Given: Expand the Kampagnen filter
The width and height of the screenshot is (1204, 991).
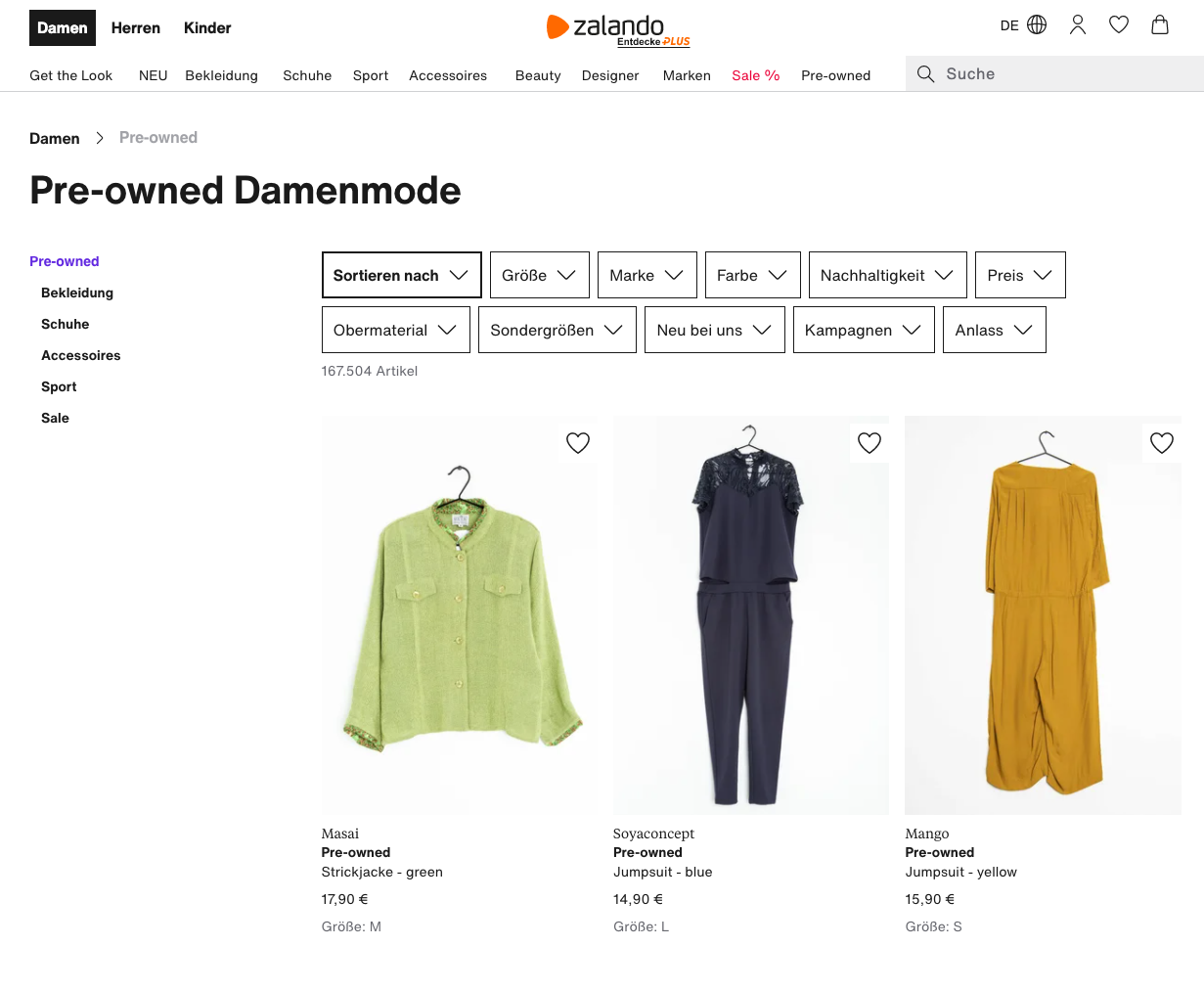Looking at the screenshot, I should 864,330.
